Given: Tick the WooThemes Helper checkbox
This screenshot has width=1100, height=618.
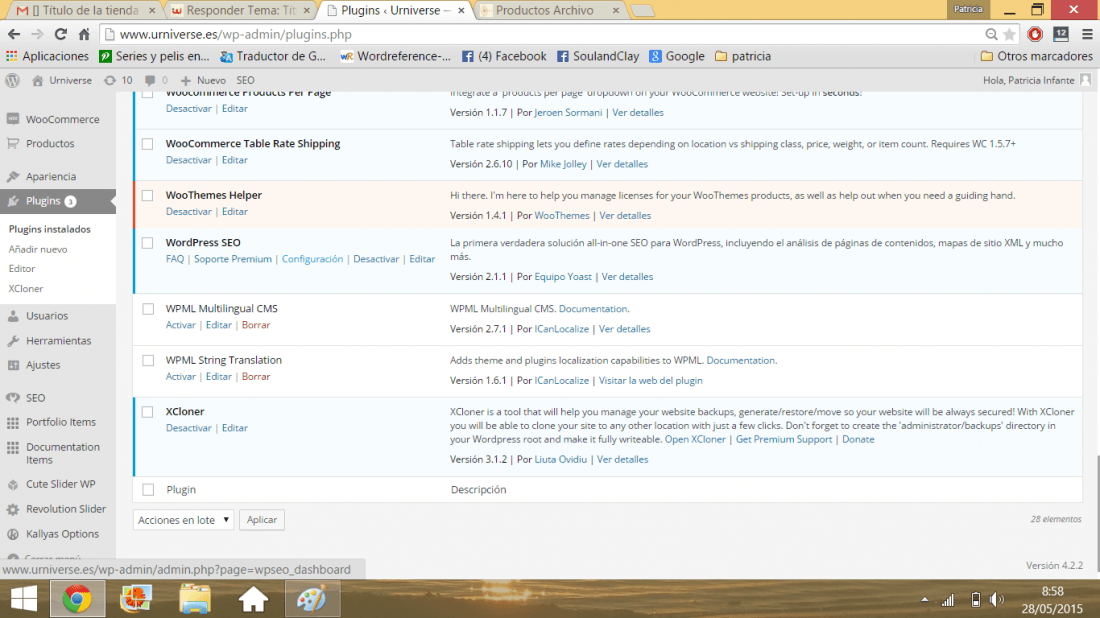Looking at the screenshot, I should coord(147,196).
